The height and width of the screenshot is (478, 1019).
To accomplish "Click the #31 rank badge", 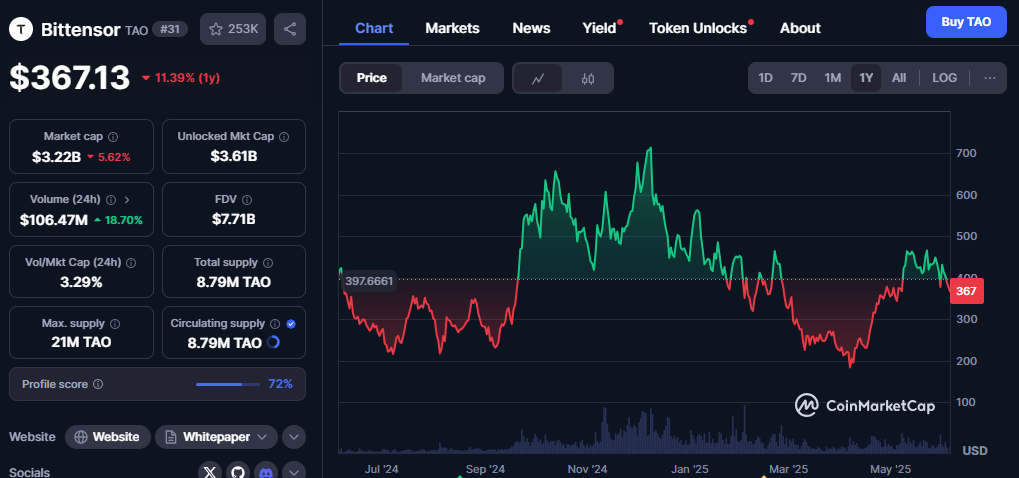I will point(170,29).
